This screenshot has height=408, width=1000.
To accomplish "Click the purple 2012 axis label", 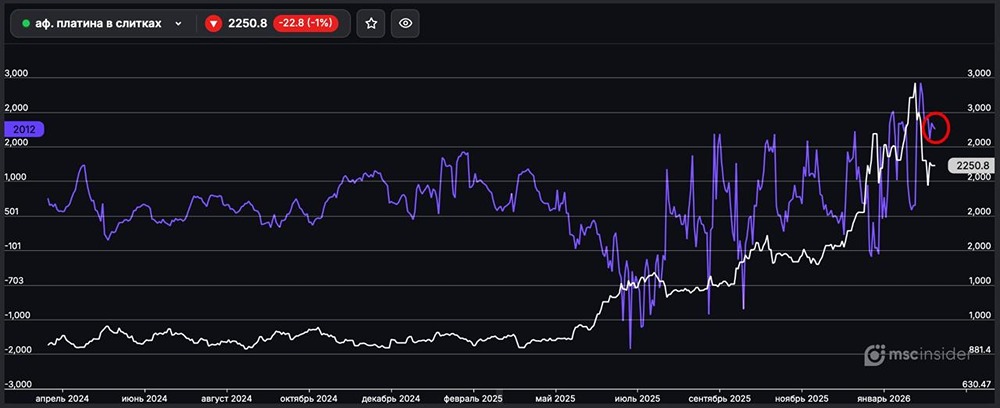I will pos(24,128).
